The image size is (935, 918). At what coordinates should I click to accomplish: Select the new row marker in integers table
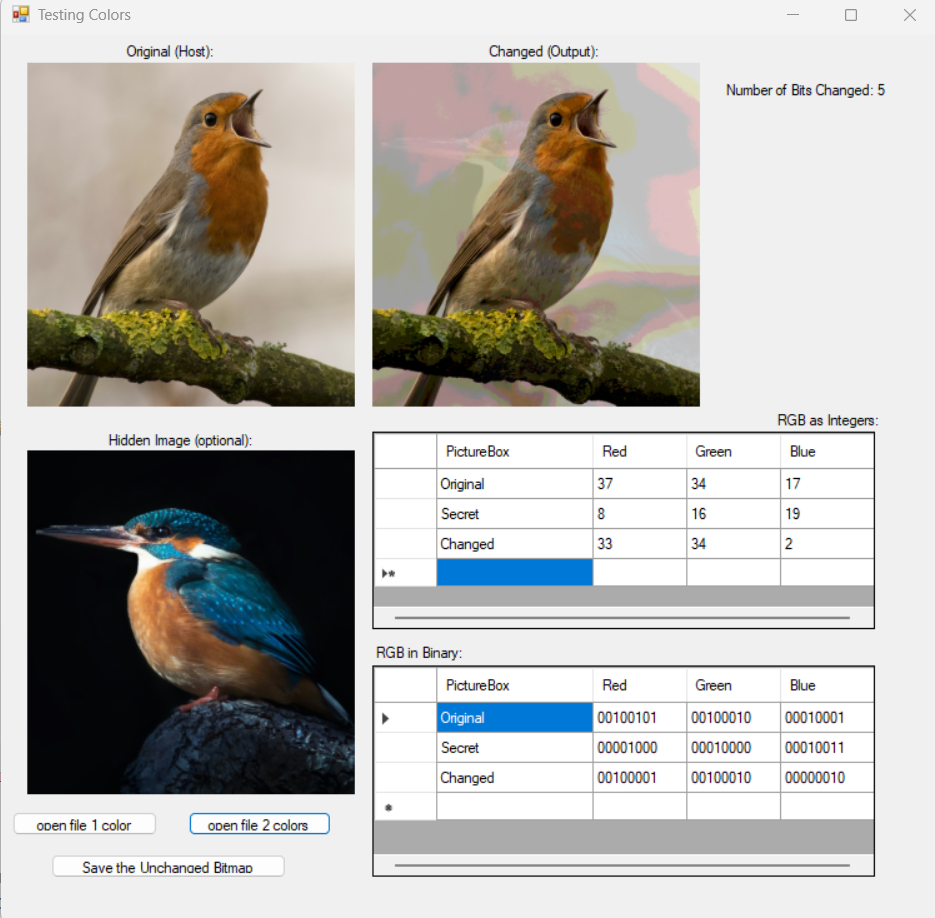click(404, 573)
